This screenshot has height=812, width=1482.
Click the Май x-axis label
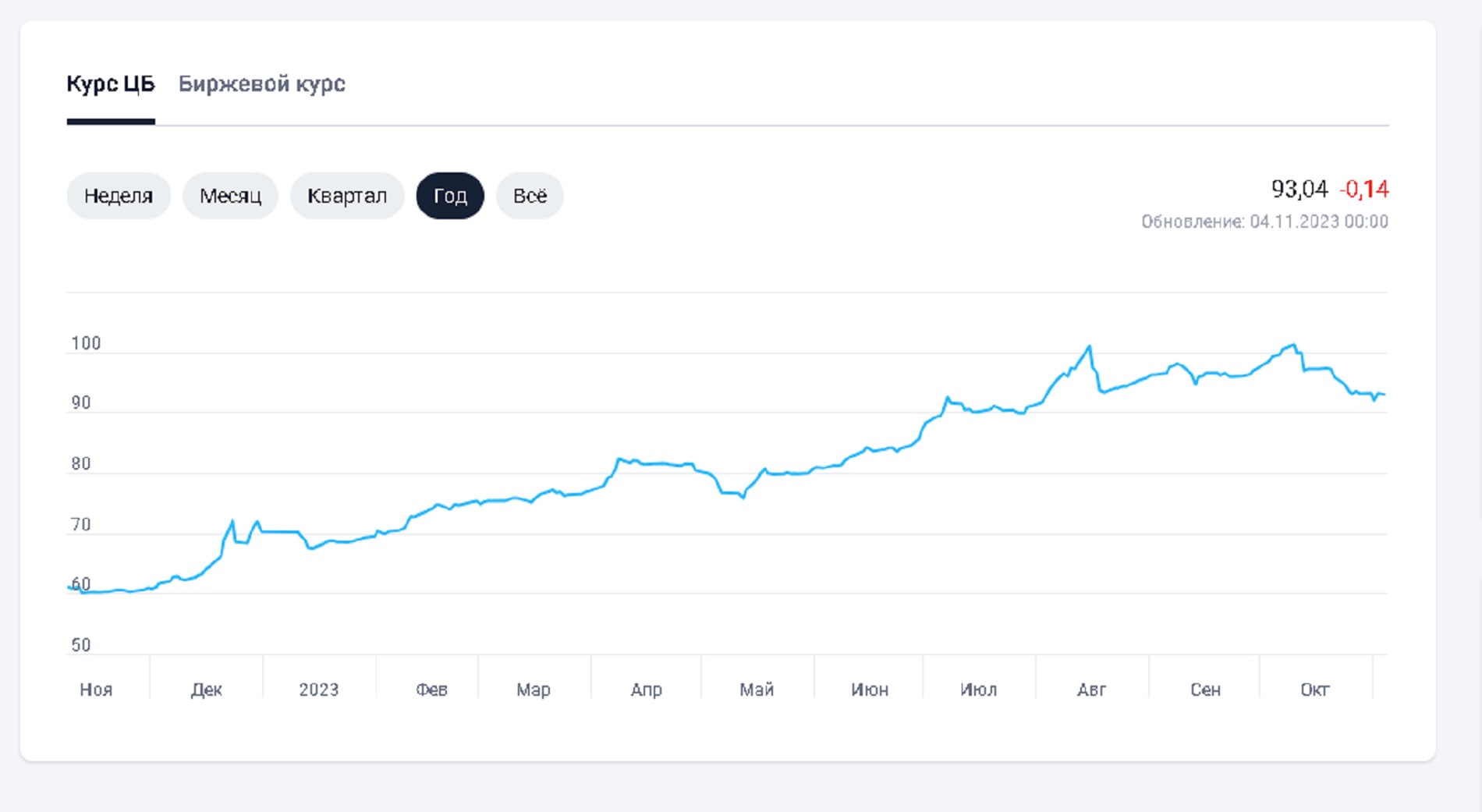[757, 690]
